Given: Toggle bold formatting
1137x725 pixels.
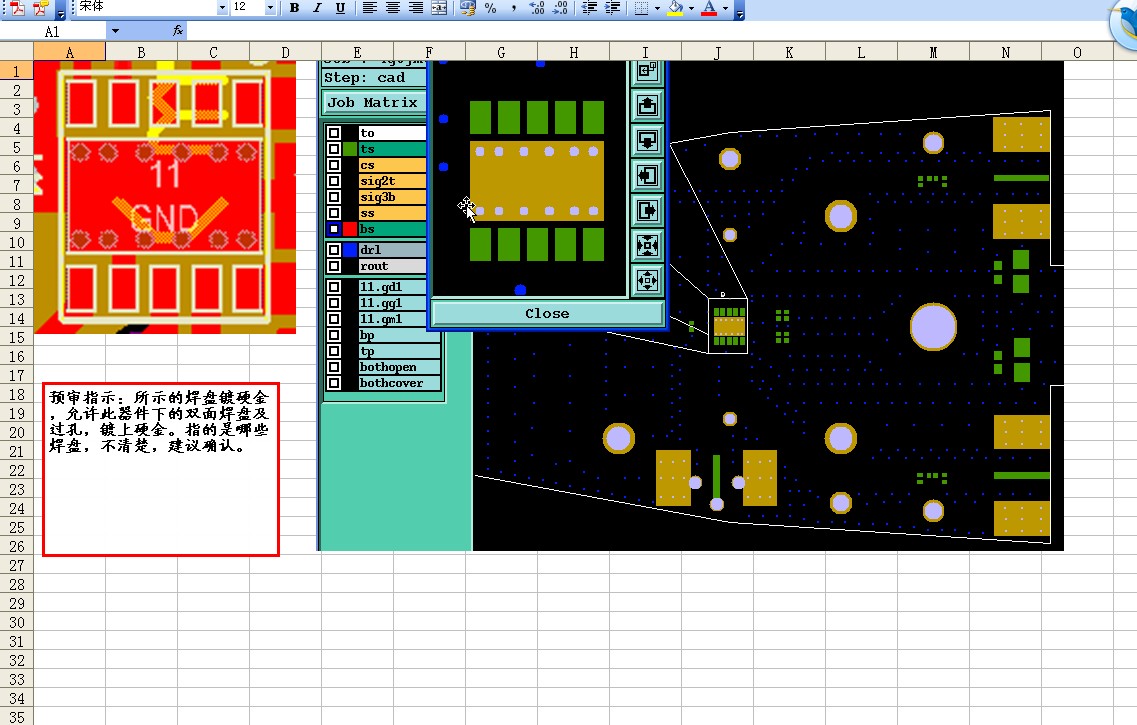Looking at the screenshot, I should (x=294, y=8).
